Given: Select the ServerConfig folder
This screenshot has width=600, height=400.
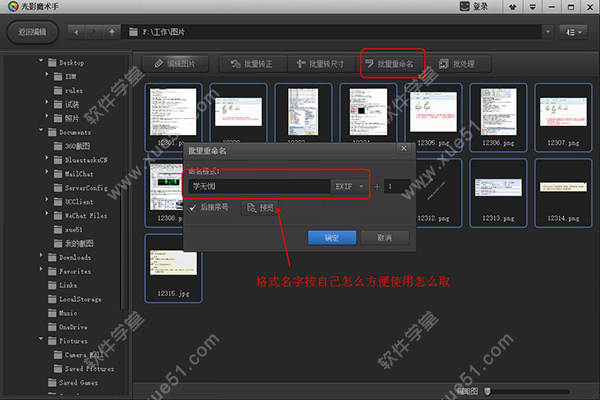Looking at the screenshot, I should (81, 188).
